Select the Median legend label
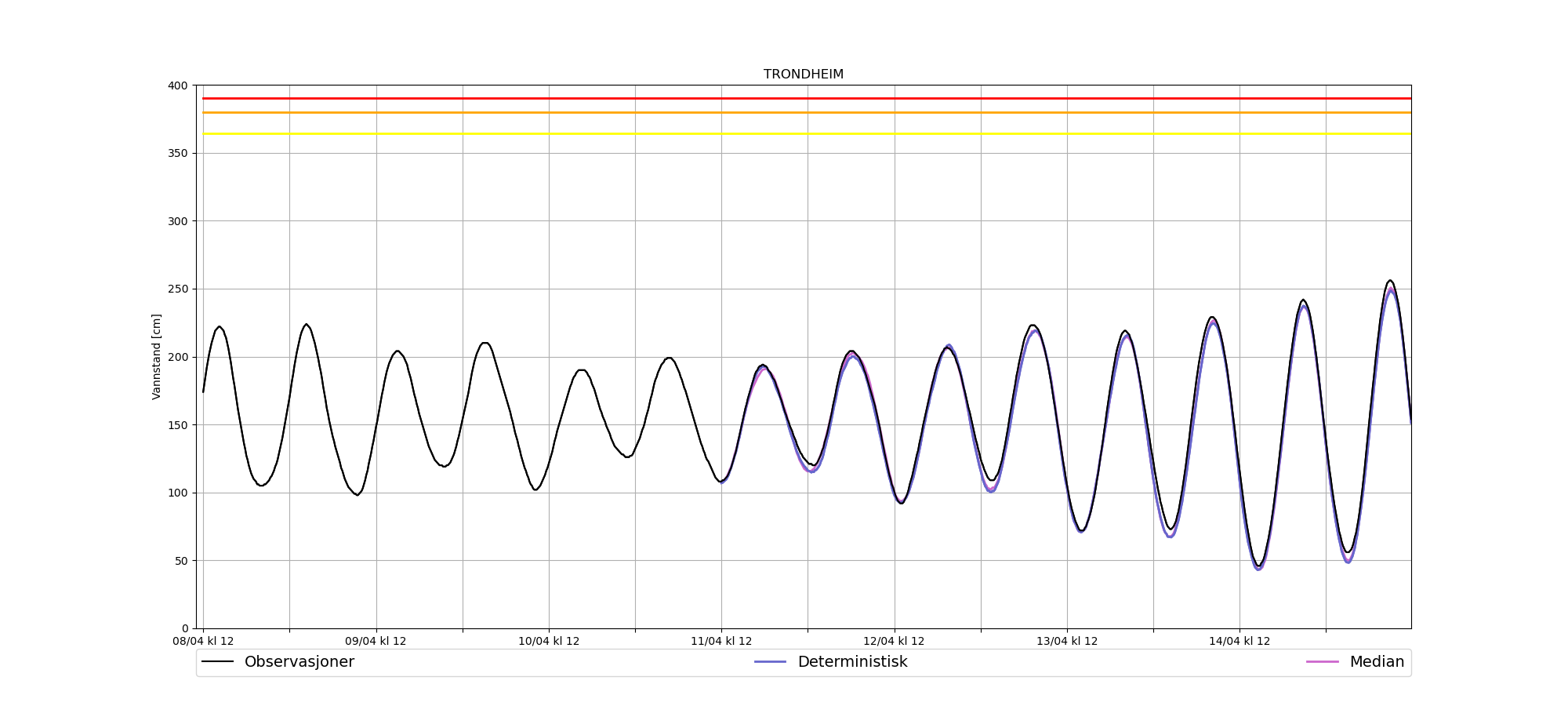 coord(1377,662)
